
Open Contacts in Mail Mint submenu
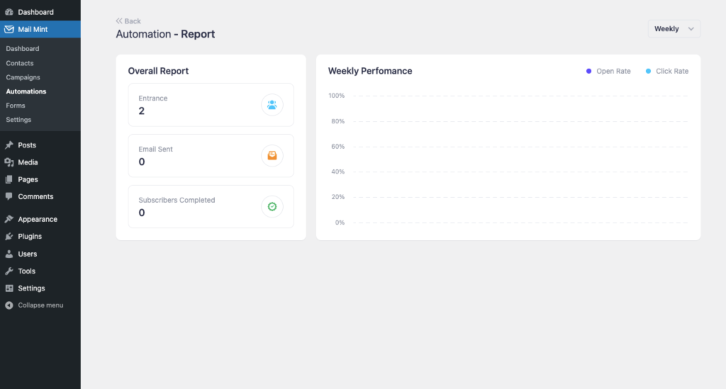[19, 63]
